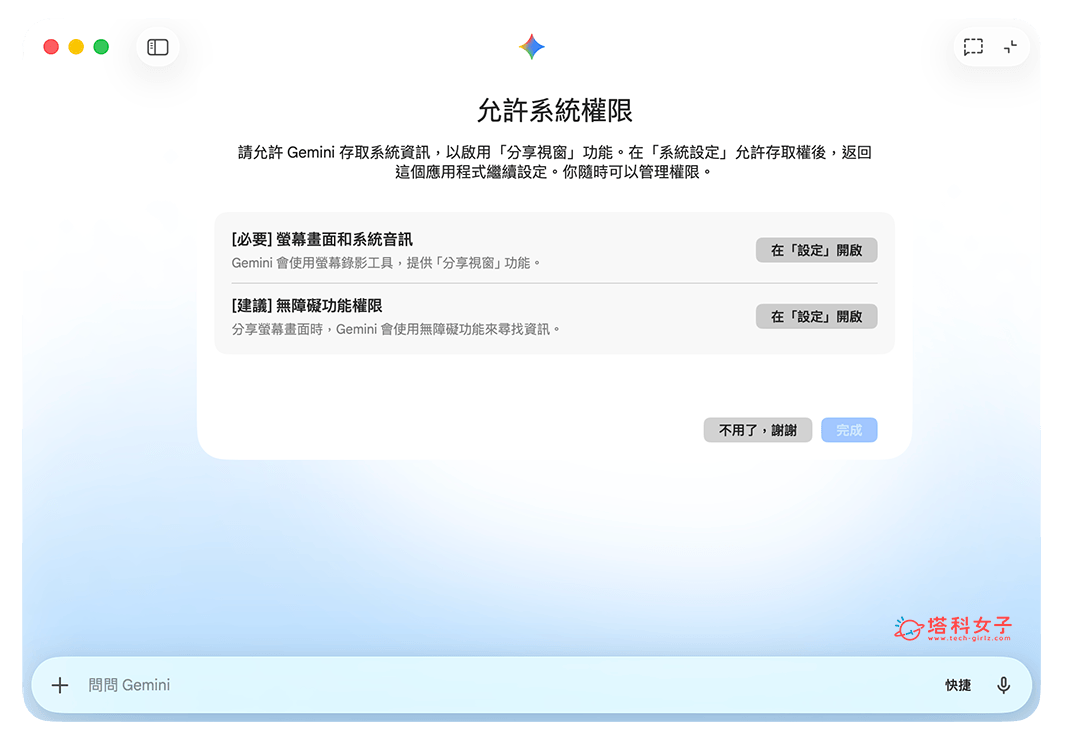Click the permission dialog description text
The height and width of the screenshot is (749, 1080).
540,165
